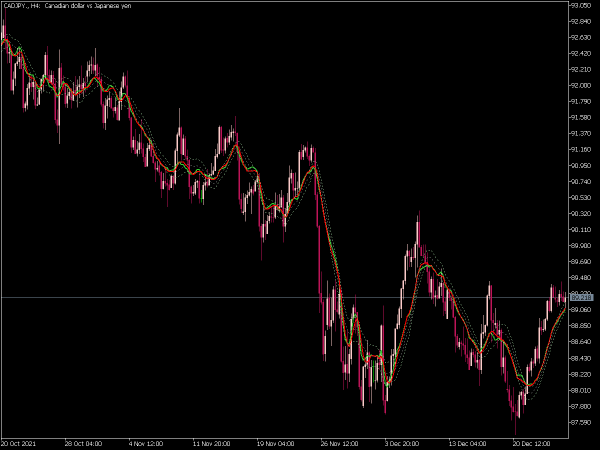The height and width of the screenshot is (450, 600).
Task: Click the 89.690 price axis label
Action: pyautogui.click(x=581, y=262)
